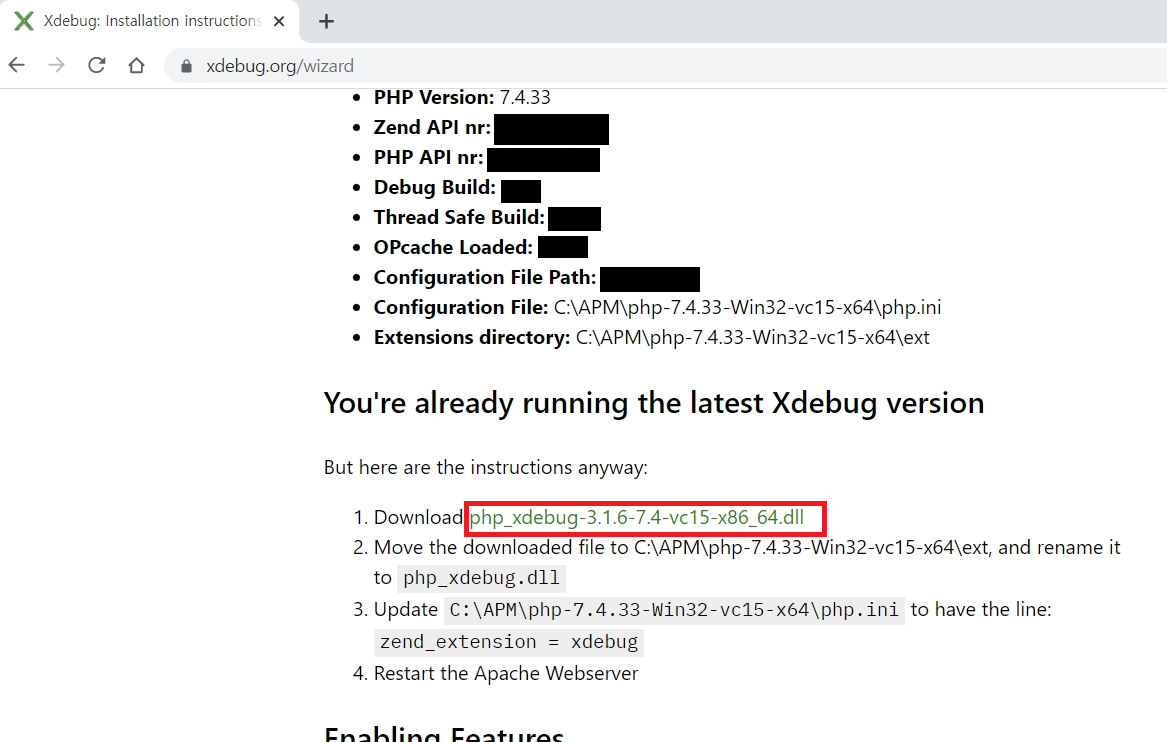Click the 'php_xdebug.dll' code snippet
1167x742 pixels.
click(x=482, y=578)
